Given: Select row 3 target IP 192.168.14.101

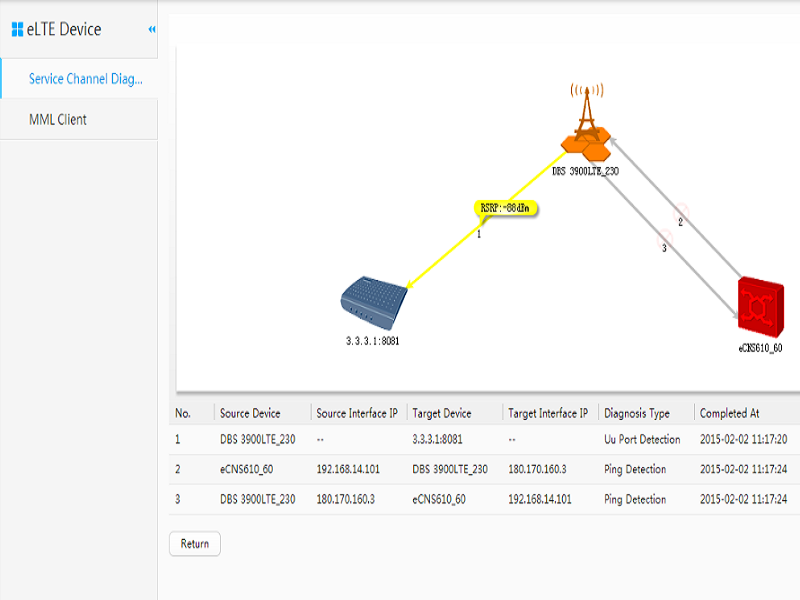Looking at the screenshot, I should [540, 499].
